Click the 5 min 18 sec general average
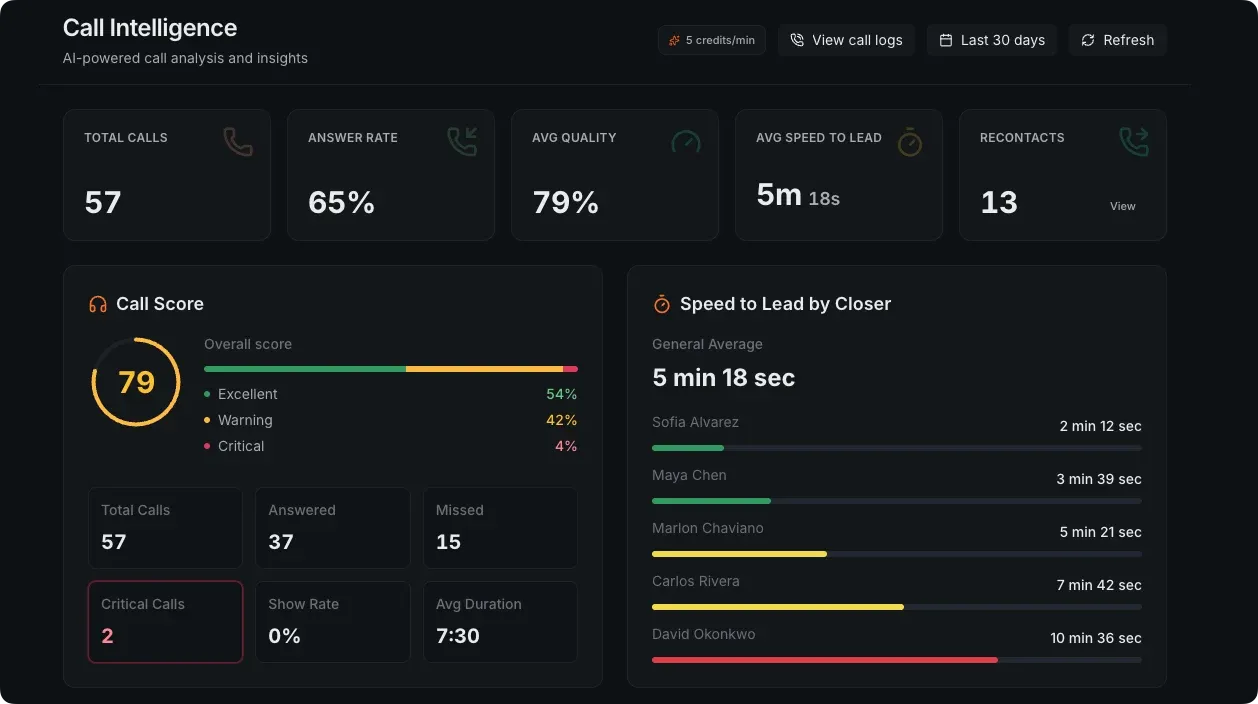 coord(724,378)
